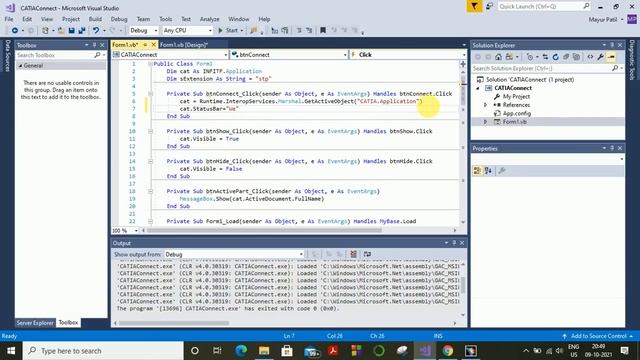Save the current file with Save icon

[x=71, y=31]
